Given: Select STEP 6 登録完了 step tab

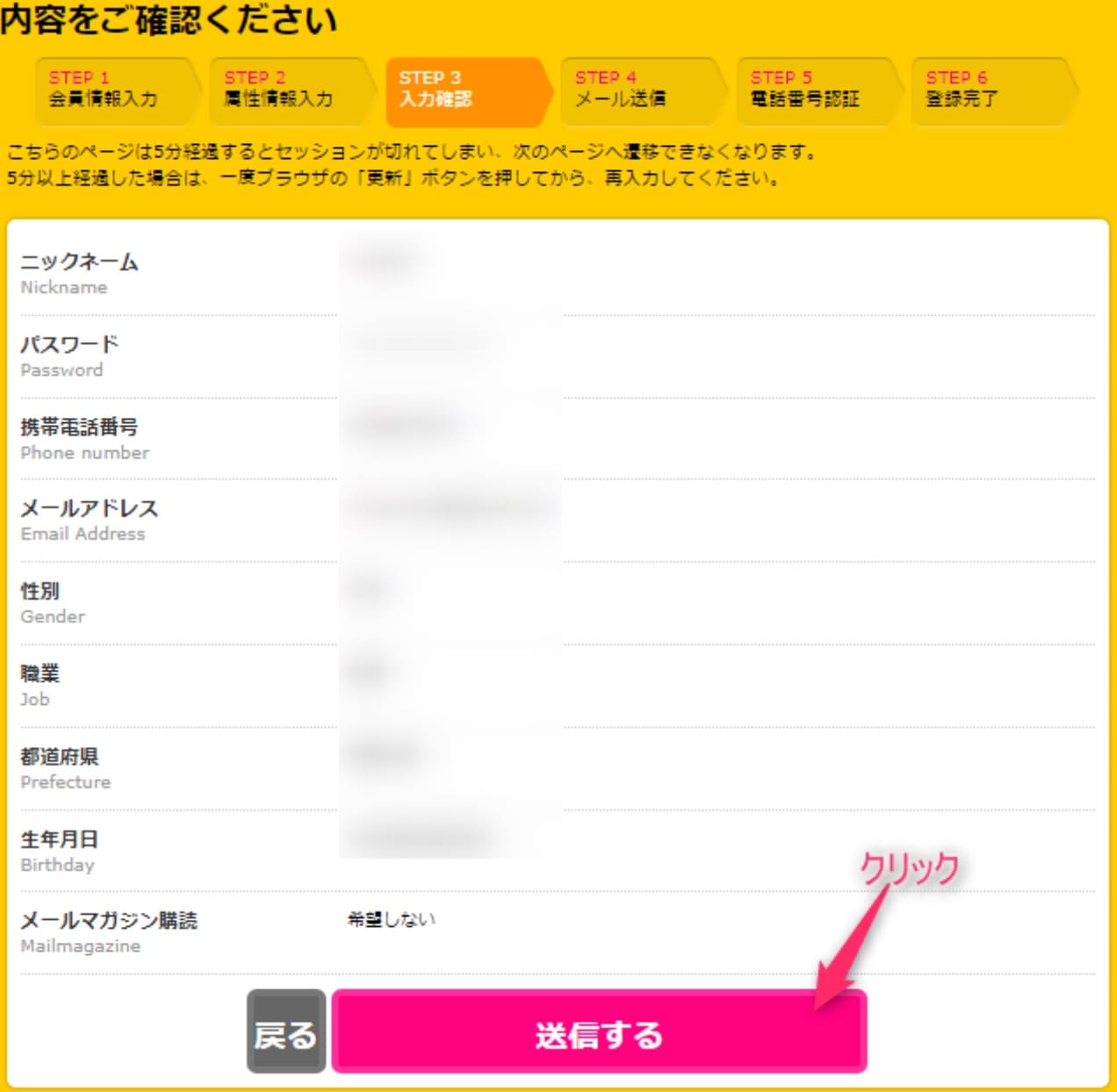Looking at the screenshot, I should pyautogui.click(x=994, y=90).
